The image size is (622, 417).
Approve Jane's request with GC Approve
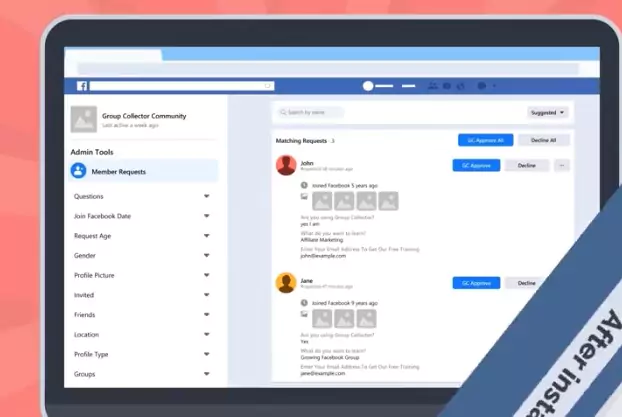point(476,283)
